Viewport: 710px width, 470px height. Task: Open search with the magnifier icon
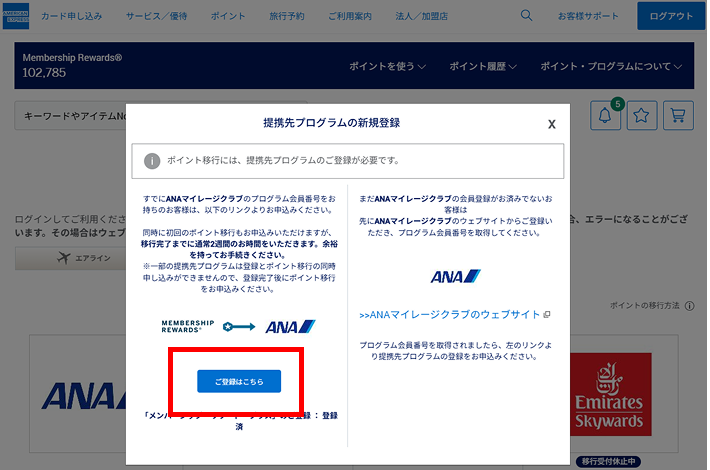click(527, 16)
